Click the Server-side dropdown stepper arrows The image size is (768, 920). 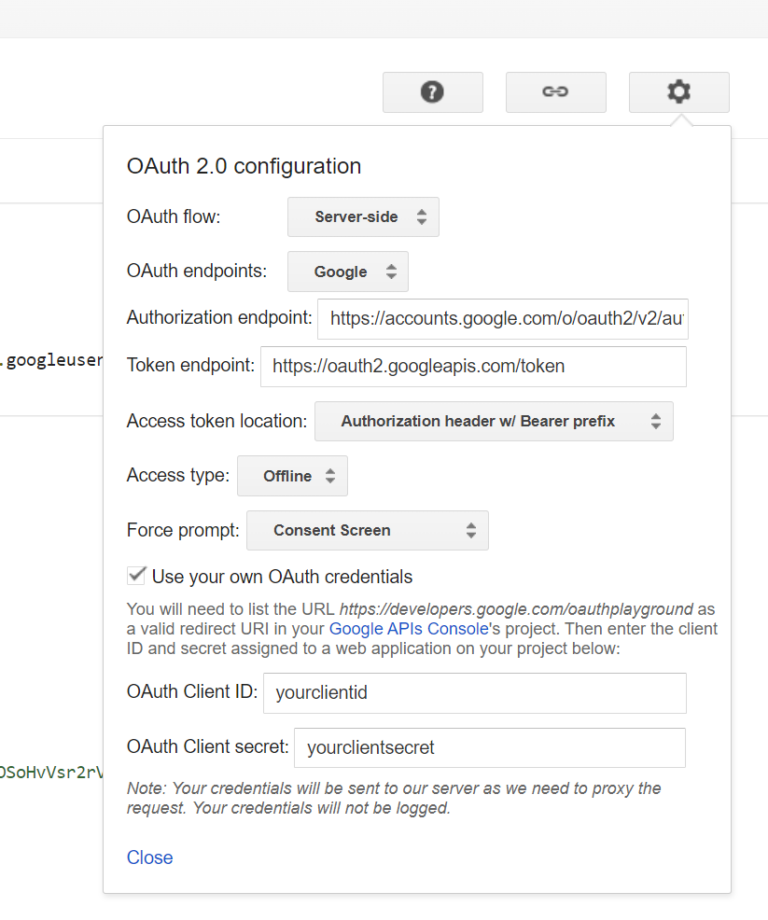coord(424,217)
